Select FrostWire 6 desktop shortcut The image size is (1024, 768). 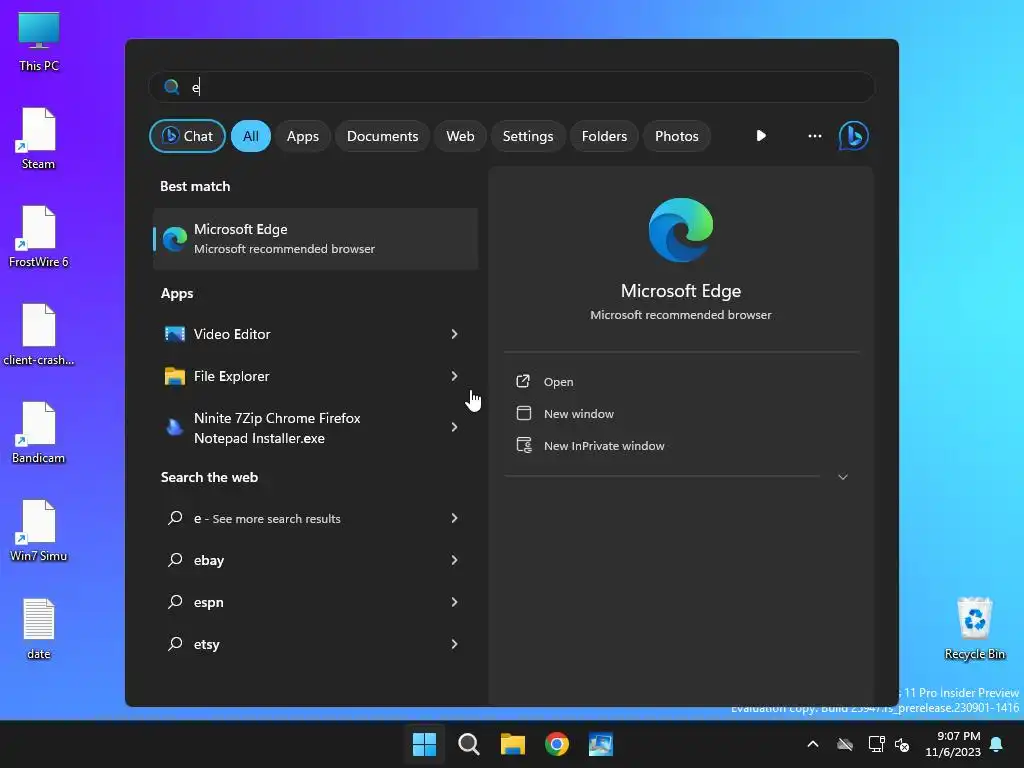pos(39,237)
